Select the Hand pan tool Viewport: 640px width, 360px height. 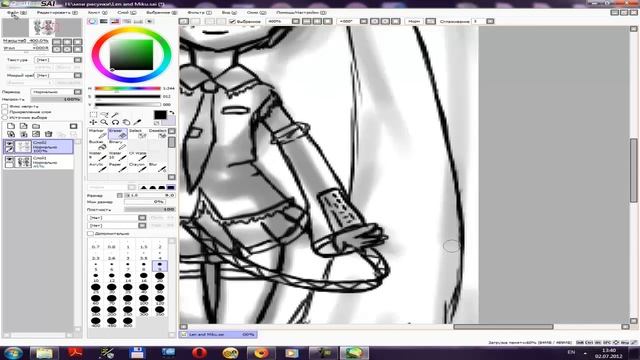(127, 122)
